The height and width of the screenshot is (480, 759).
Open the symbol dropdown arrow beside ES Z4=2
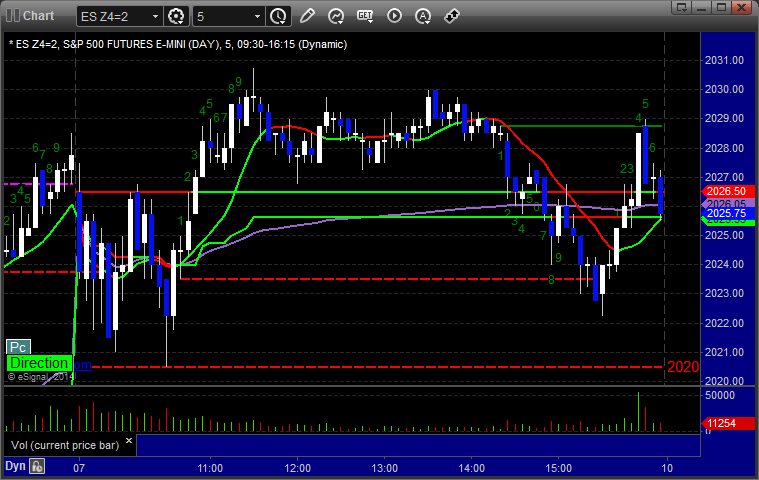pyautogui.click(x=155, y=16)
